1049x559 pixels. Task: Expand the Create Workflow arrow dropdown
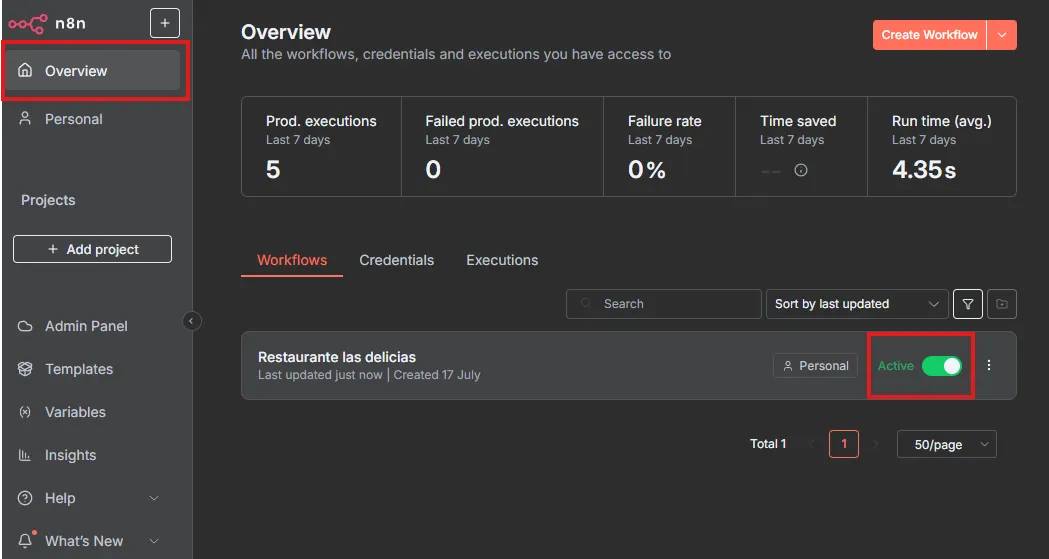click(1002, 35)
